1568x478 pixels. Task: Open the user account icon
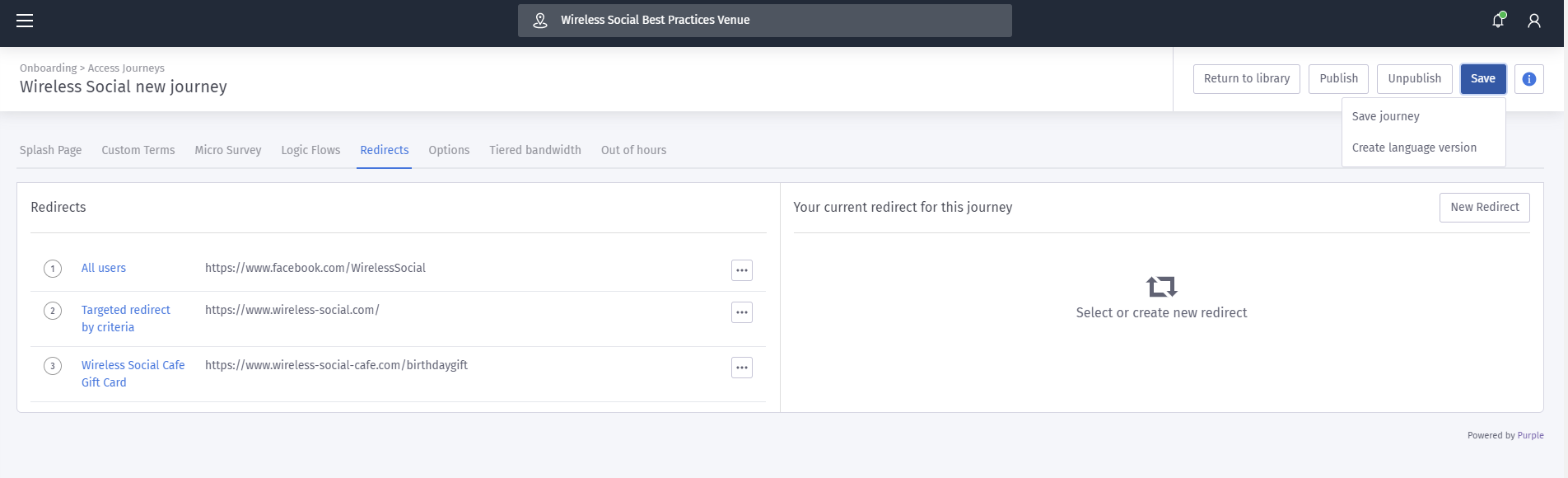click(1534, 21)
